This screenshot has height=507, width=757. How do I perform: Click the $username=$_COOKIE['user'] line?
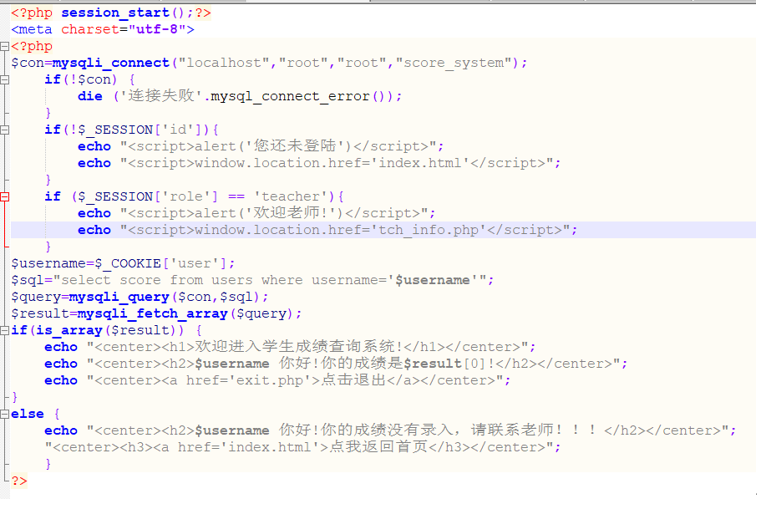pyautogui.click(x=123, y=264)
